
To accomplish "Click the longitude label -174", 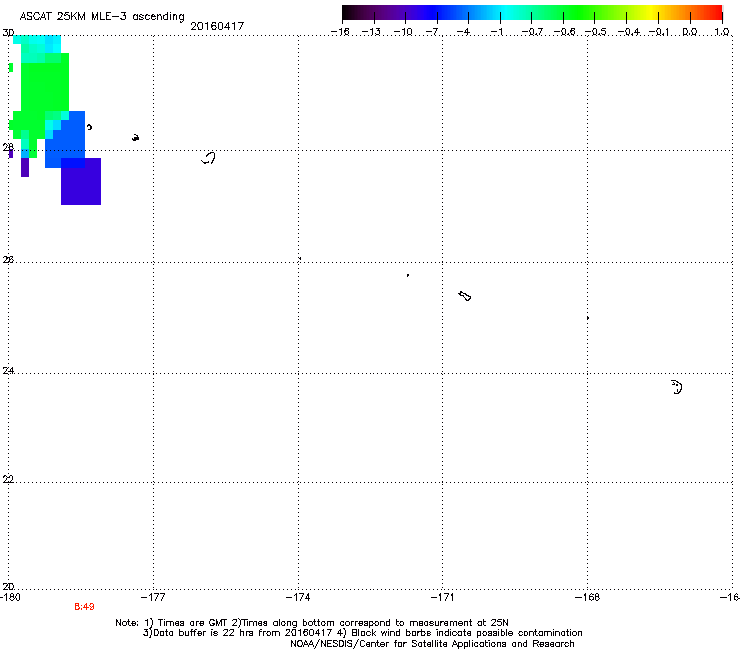I will (298, 597).
